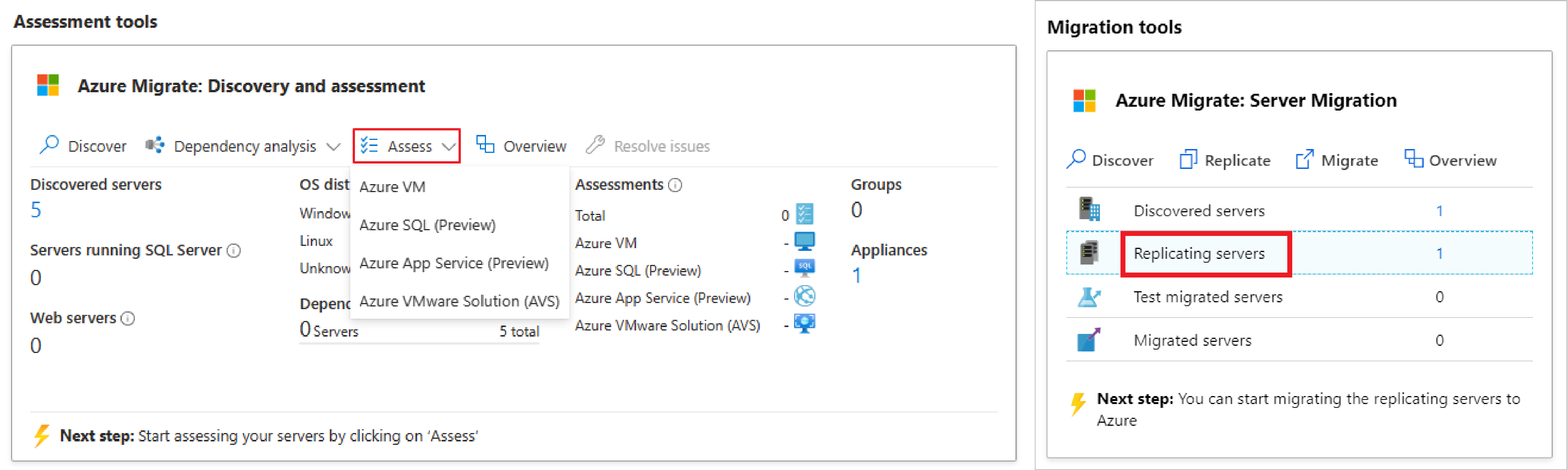The image size is (1568, 470).
Task: Click the info icon next to Servers running SQL Server
Action: tap(234, 250)
